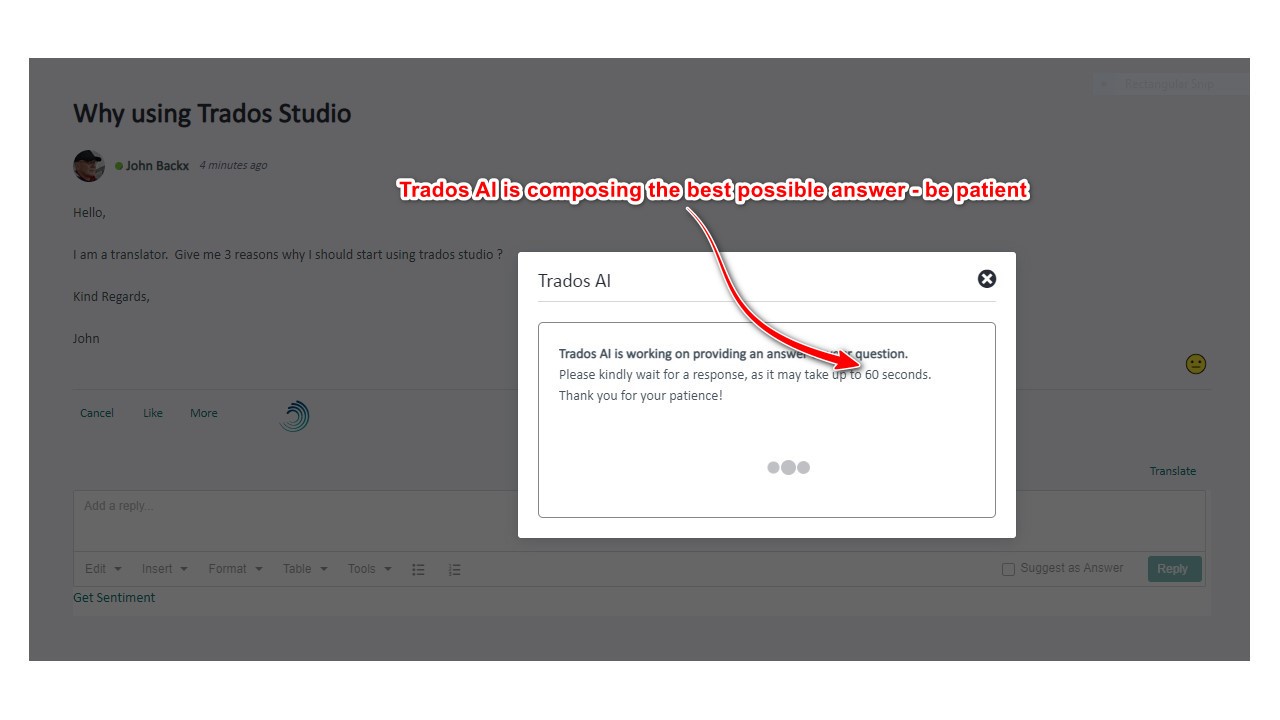Open the Insert menu in the editor
The height and width of the screenshot is (720, 1280).
165,569
